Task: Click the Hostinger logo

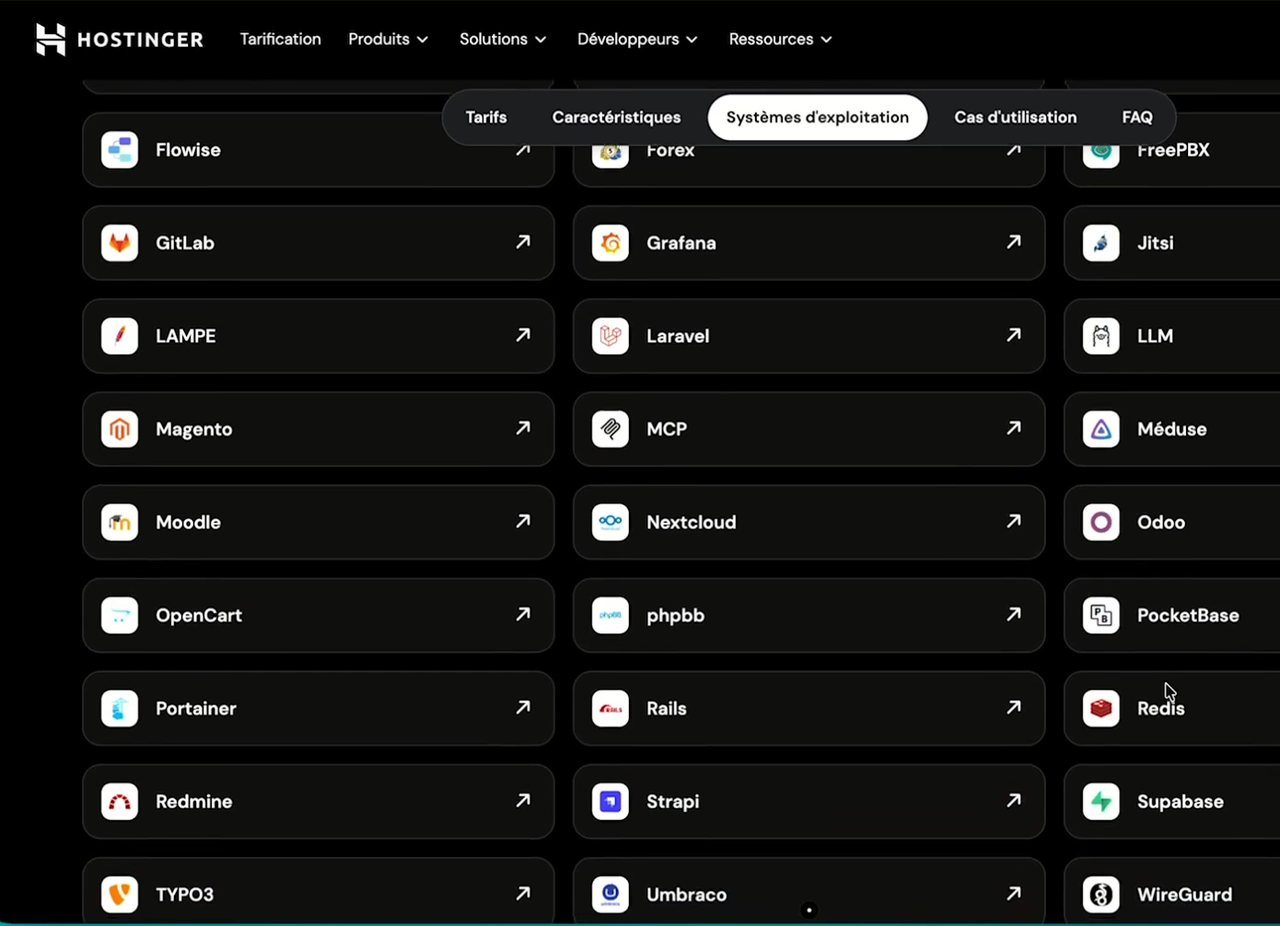Action: point(120,39)
